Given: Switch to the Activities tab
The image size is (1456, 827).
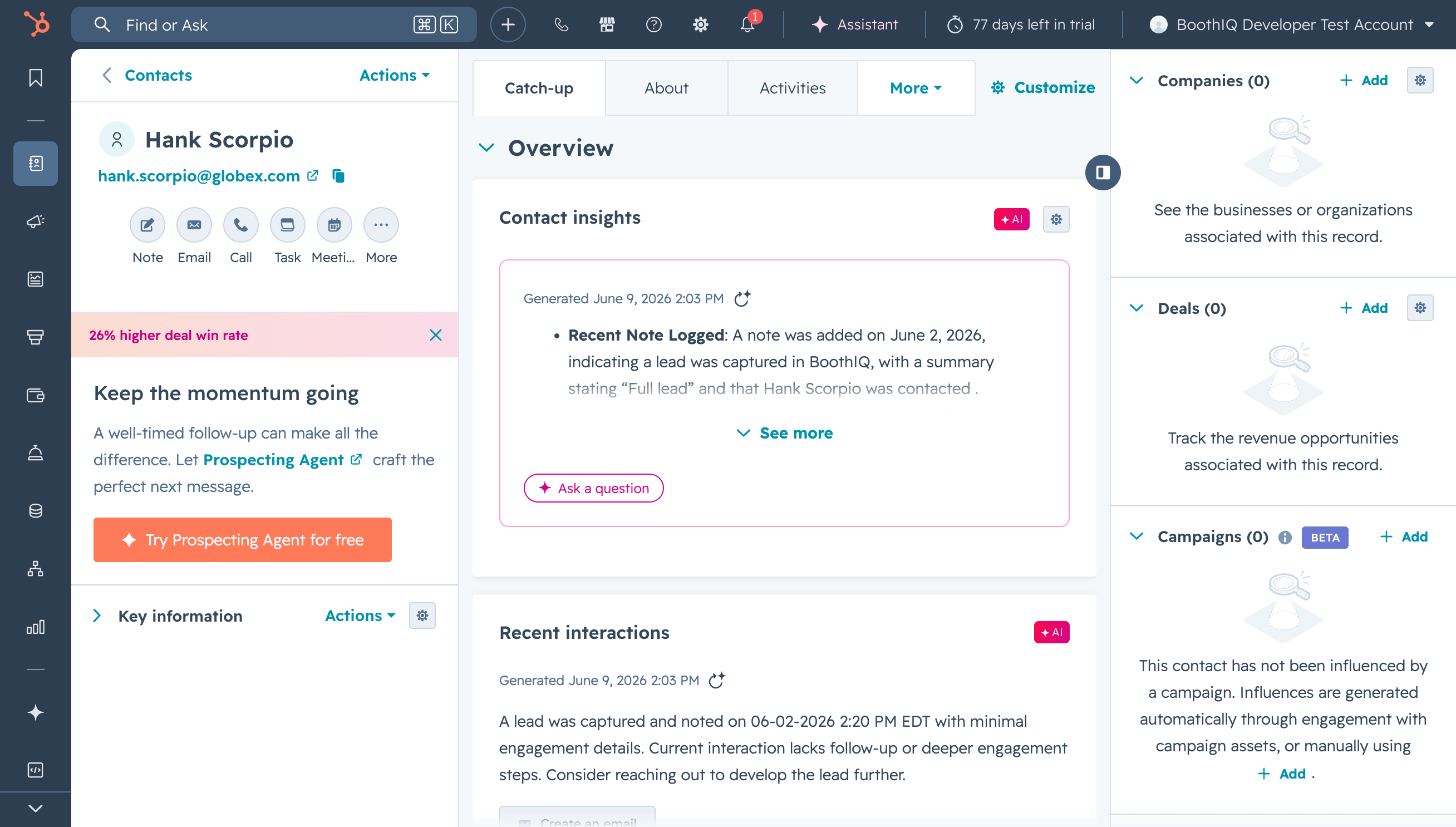Looking at the screenshot, I should tap(793, 88).
